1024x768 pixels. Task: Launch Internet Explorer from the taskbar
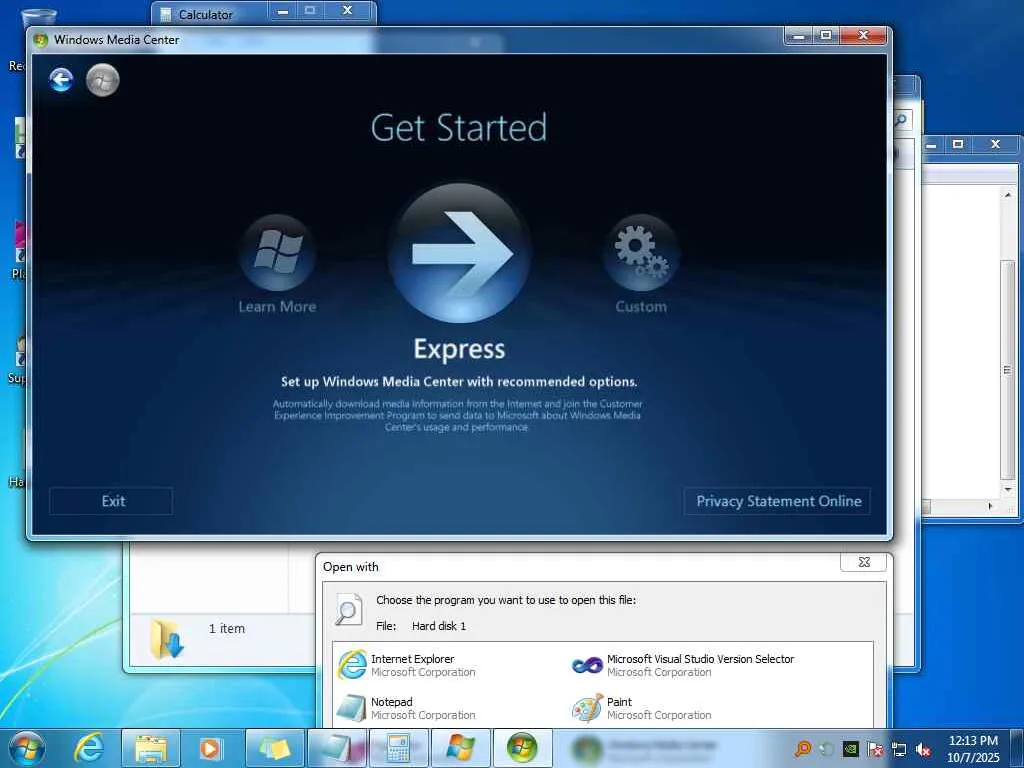coord(89,748)
